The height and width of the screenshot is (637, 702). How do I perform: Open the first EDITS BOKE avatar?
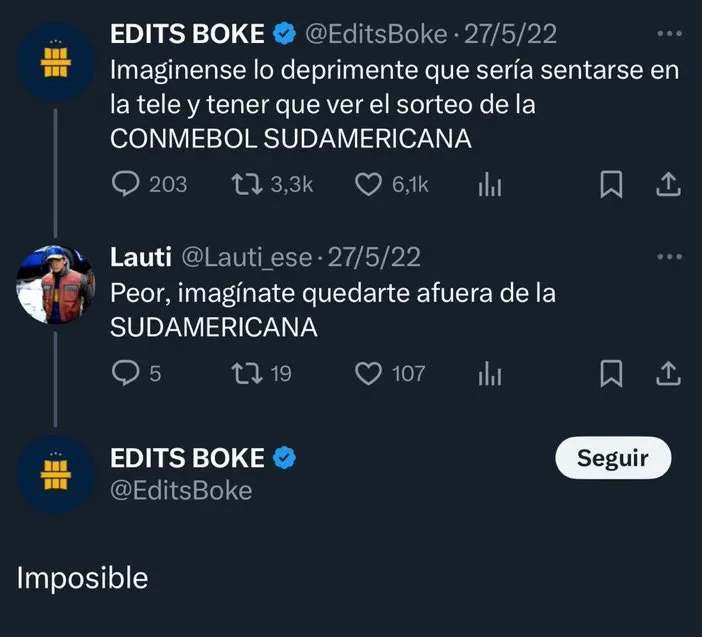pos(57,60)
